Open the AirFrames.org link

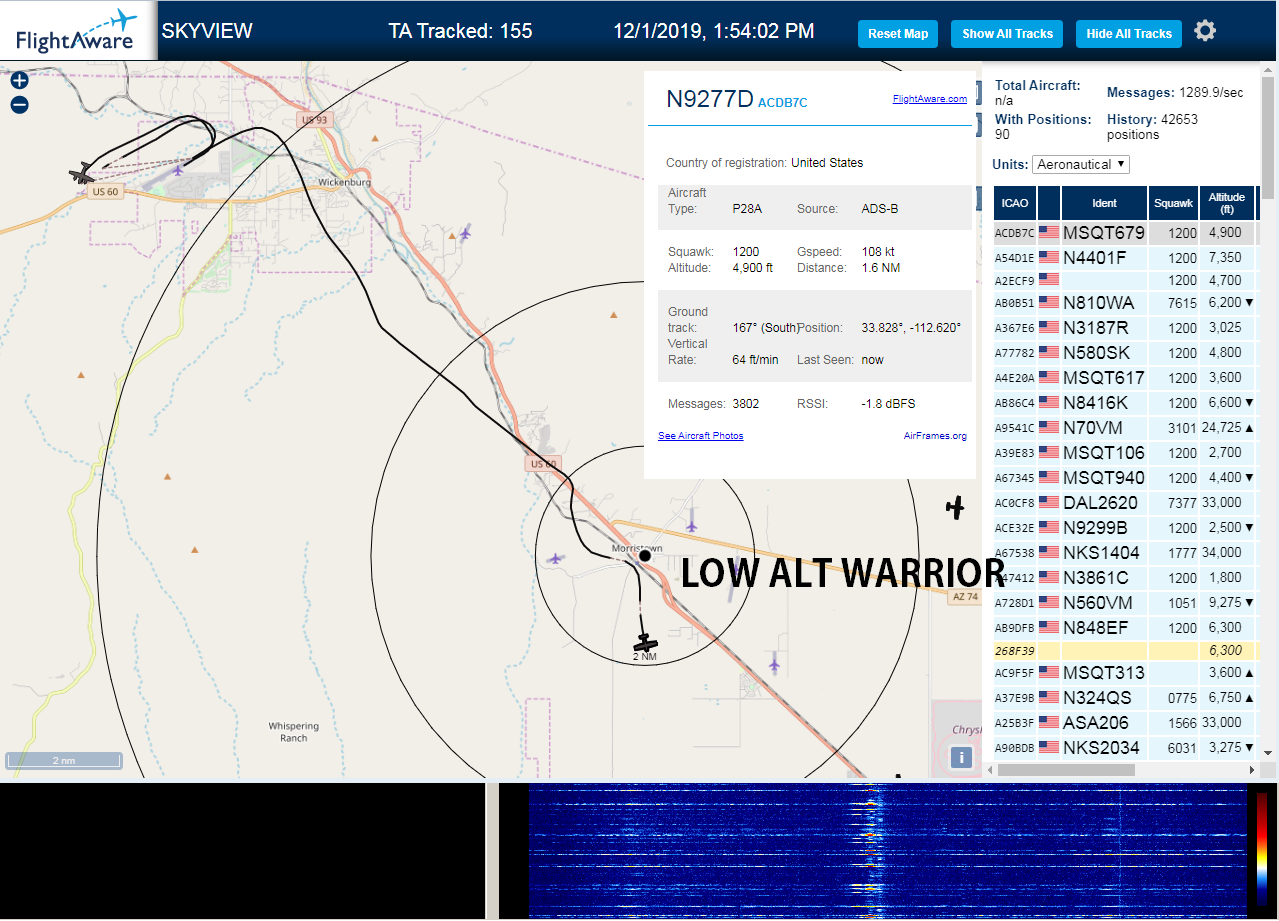point(935,436)
